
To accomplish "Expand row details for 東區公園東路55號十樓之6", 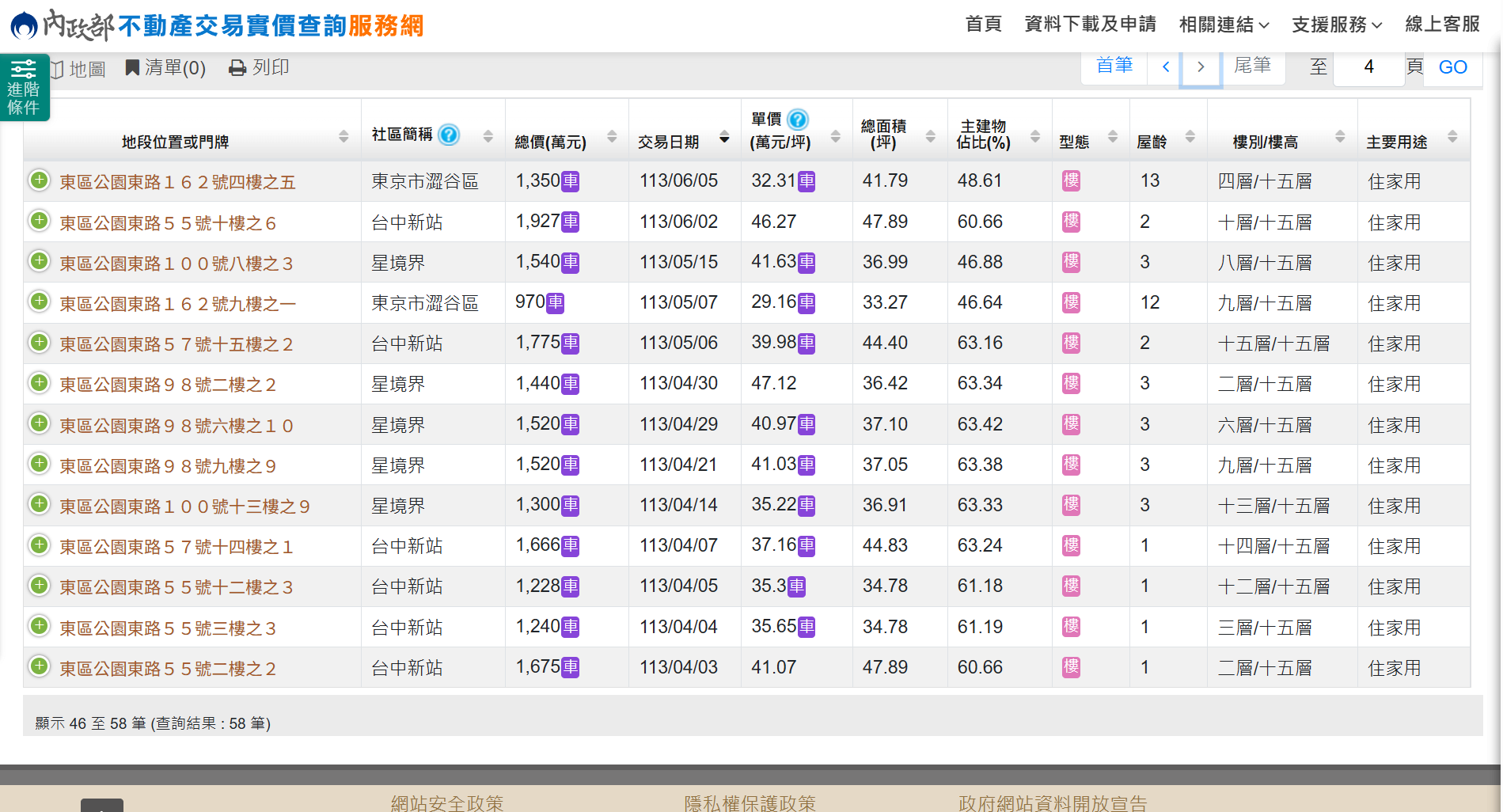I will [39, 221].
